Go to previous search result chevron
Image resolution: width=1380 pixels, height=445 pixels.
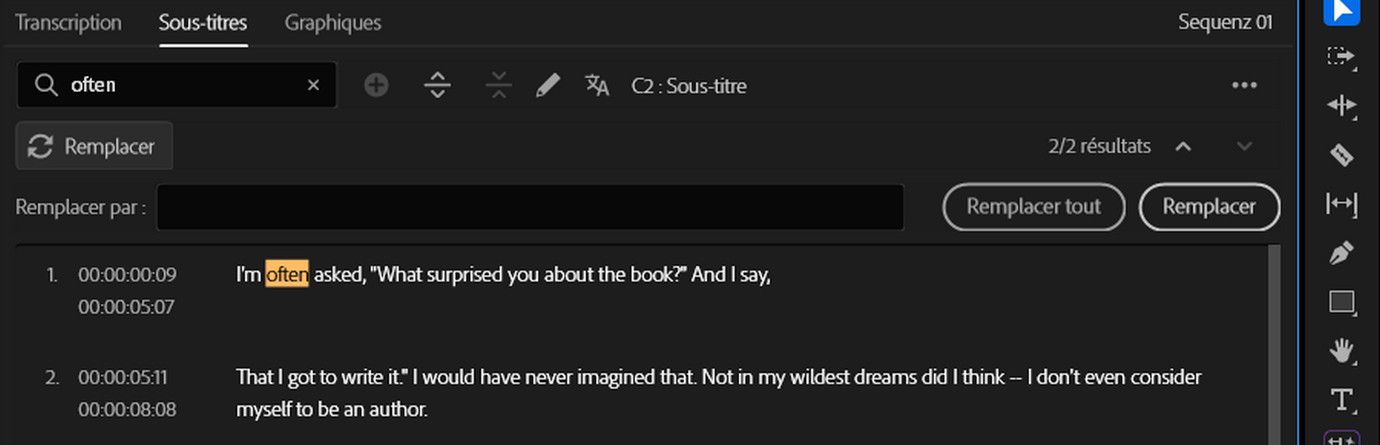click(x=1183, y=147)
